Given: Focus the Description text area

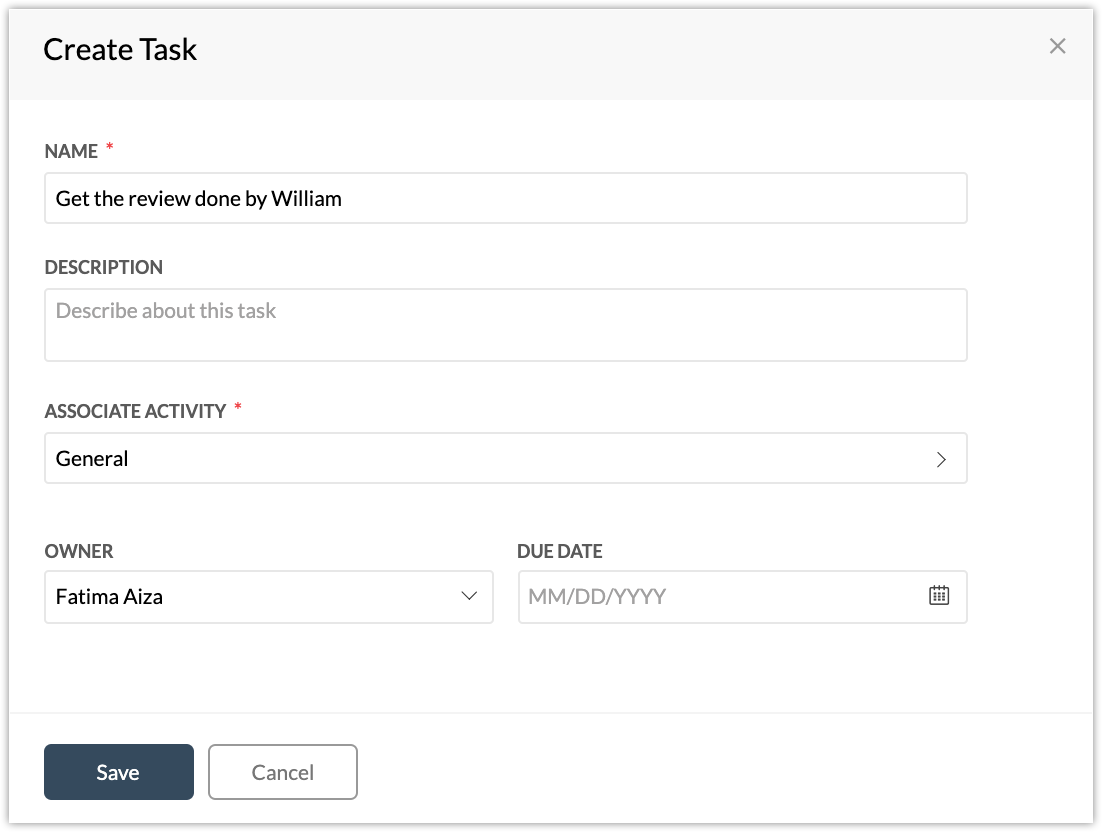Looking at the screenshot, I should pyautogui.click(x=505, y=325).
